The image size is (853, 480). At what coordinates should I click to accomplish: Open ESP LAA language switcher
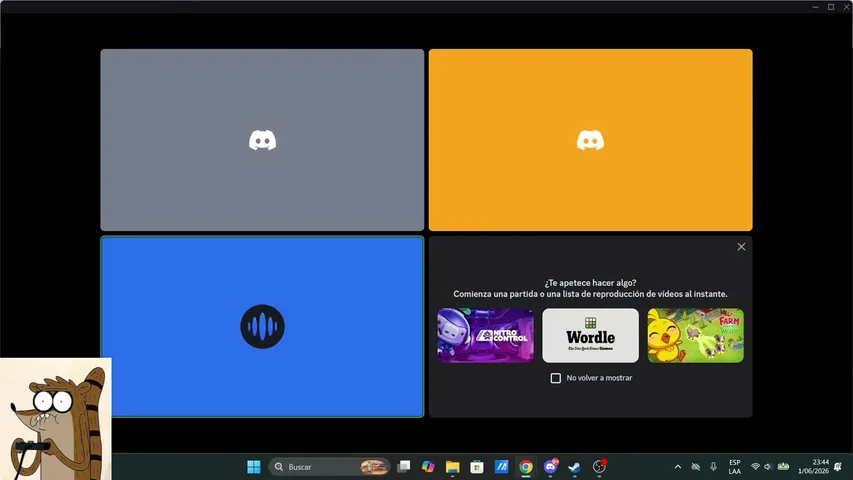coord(734,466)
